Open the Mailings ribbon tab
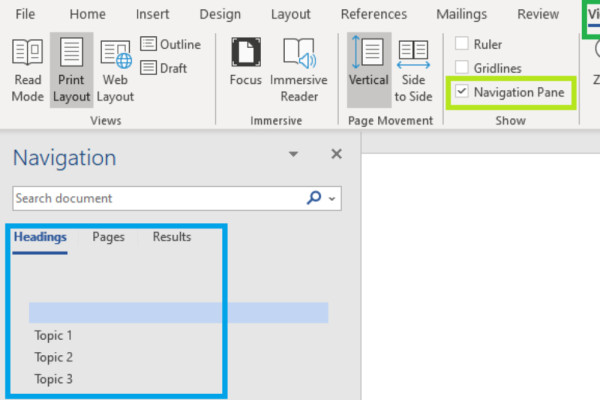 click(462, 14)
